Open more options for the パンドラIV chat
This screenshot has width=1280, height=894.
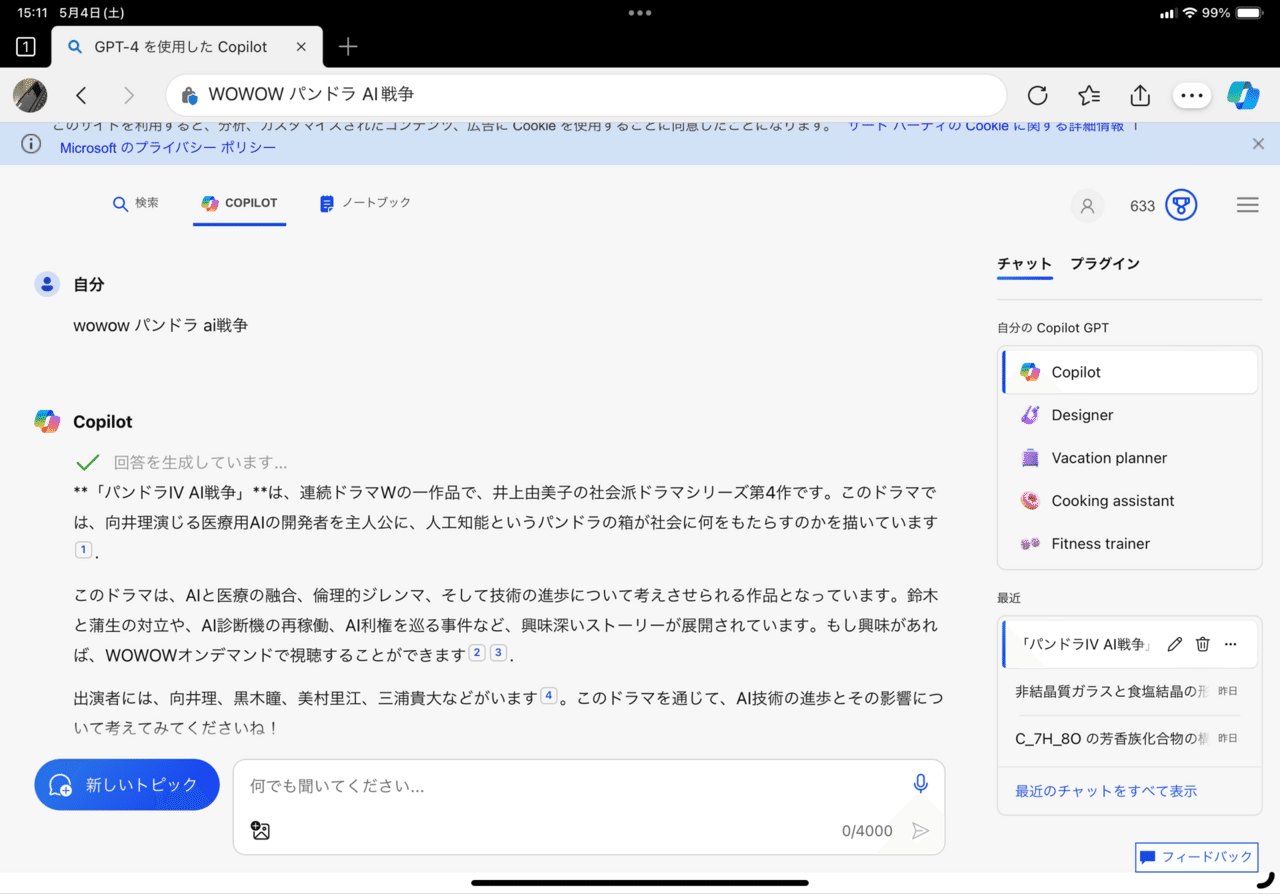[x=1230, y=644]
